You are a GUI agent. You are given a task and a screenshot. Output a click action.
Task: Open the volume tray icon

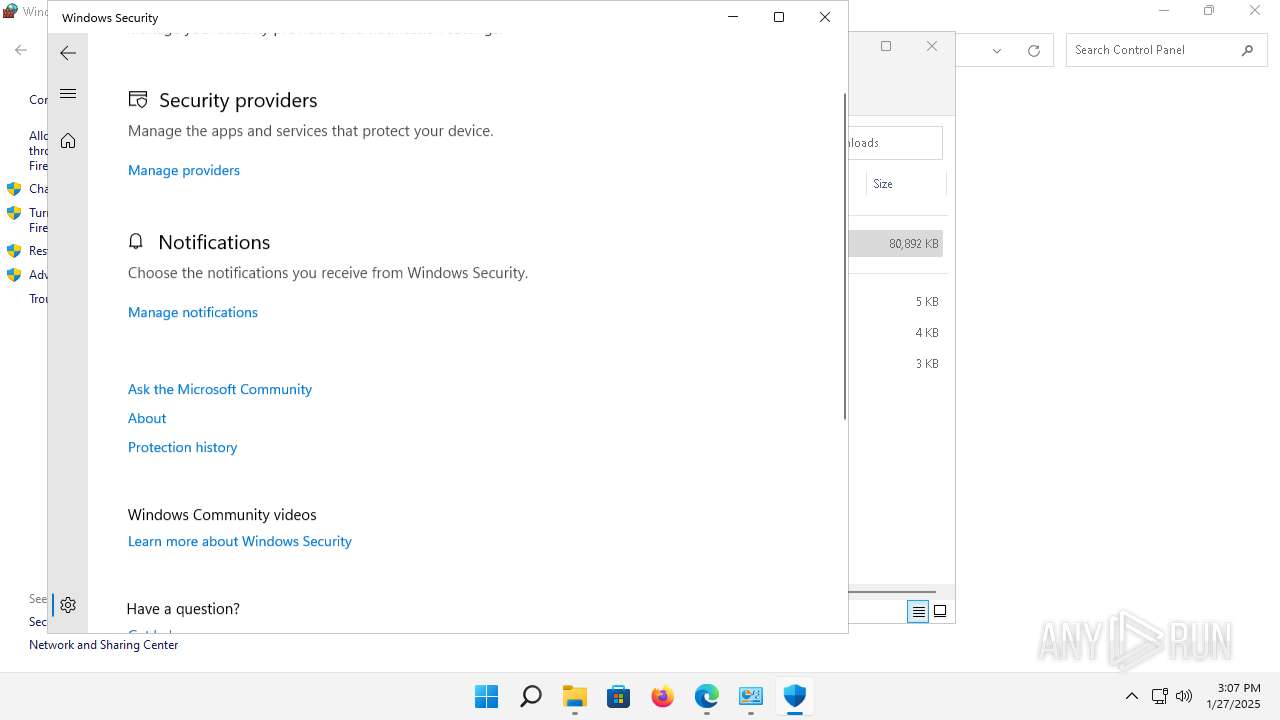tap(1184, 696)
